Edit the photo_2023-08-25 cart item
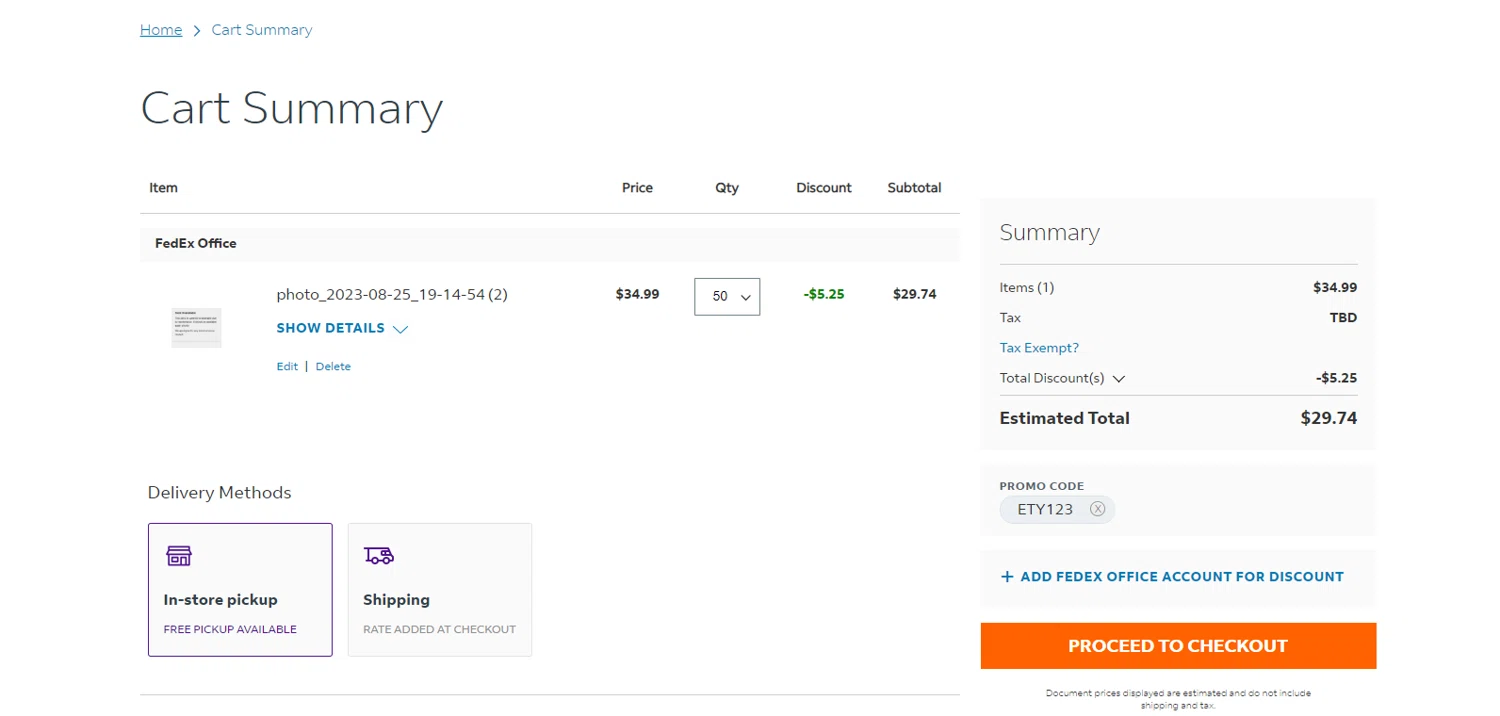1500x716 pixels. pos(287,367)
